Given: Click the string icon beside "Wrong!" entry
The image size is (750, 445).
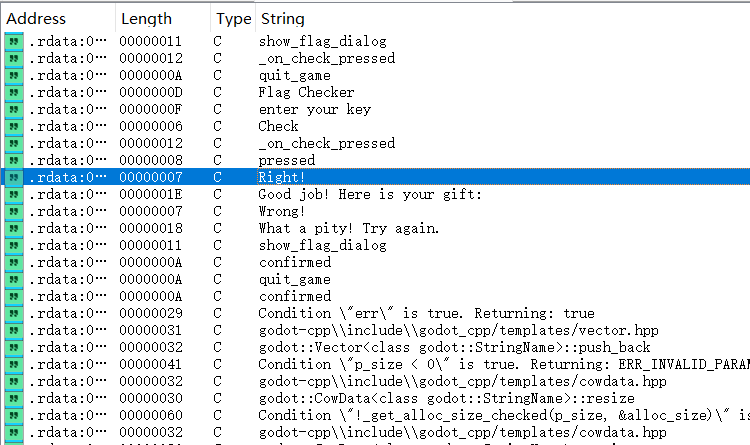Looking at the screenshot, I should [x=13, y=211].
